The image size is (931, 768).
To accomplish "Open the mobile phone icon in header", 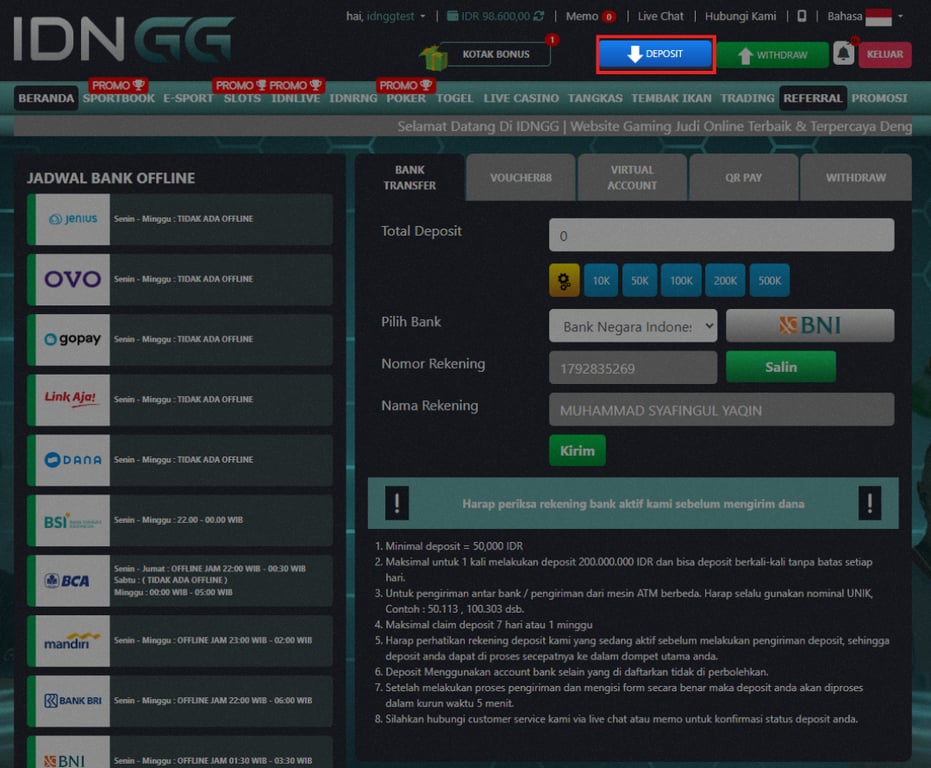I will click(802, 16).
